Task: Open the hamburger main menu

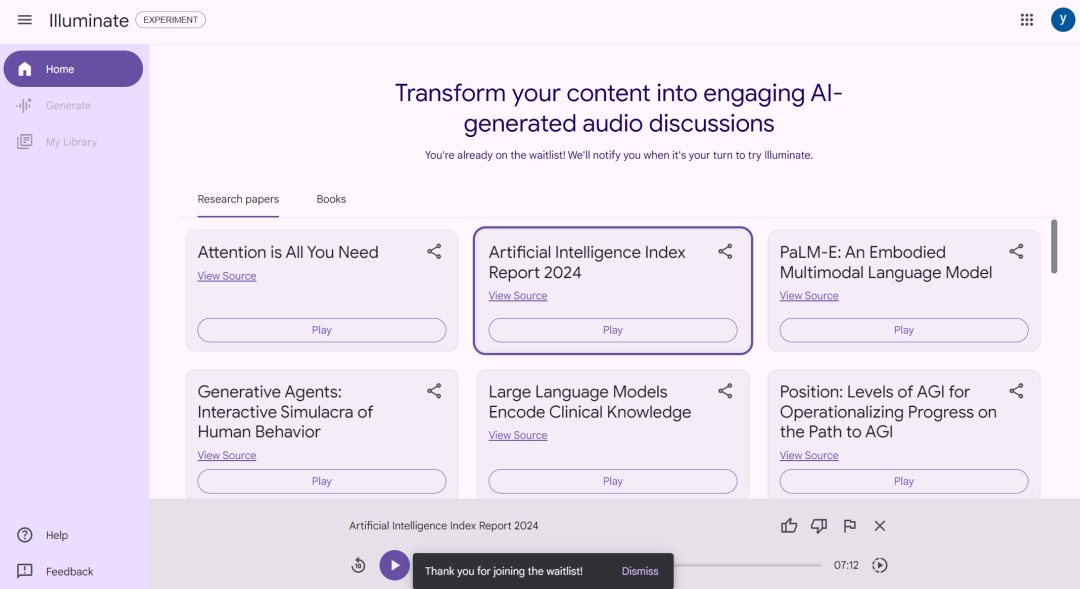Action: (25, 20)
